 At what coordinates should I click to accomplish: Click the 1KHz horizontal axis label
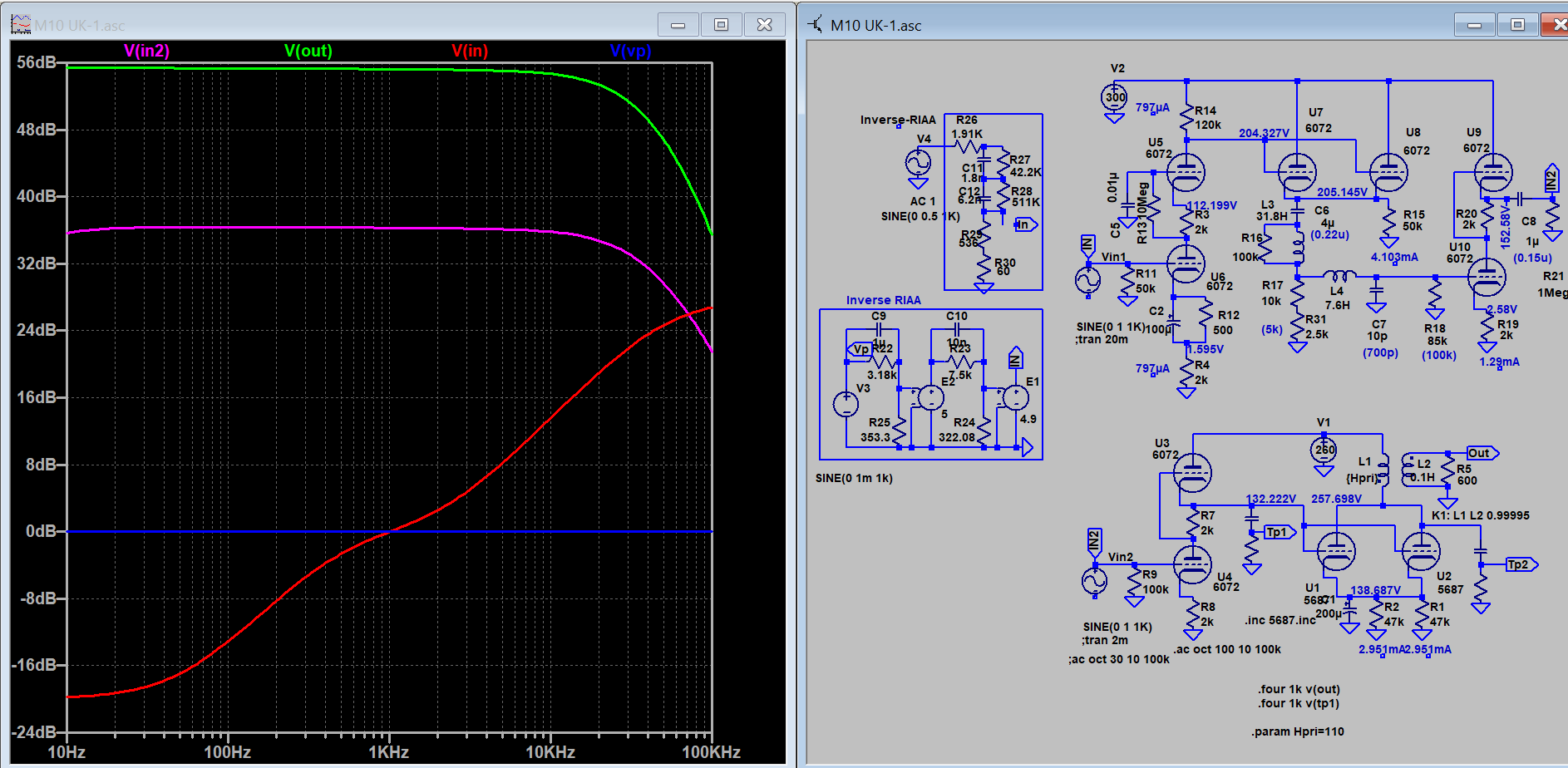pos(389,752)
